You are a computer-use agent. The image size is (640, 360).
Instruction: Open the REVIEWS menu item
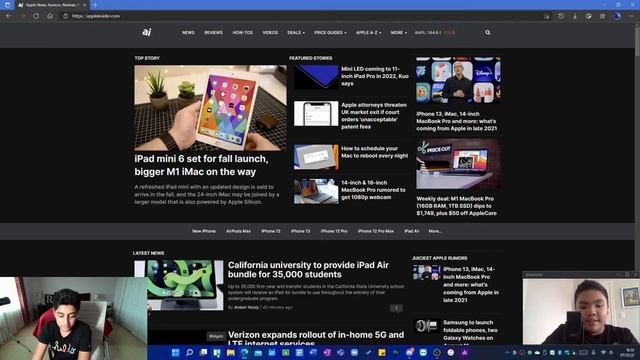point(213,33)
